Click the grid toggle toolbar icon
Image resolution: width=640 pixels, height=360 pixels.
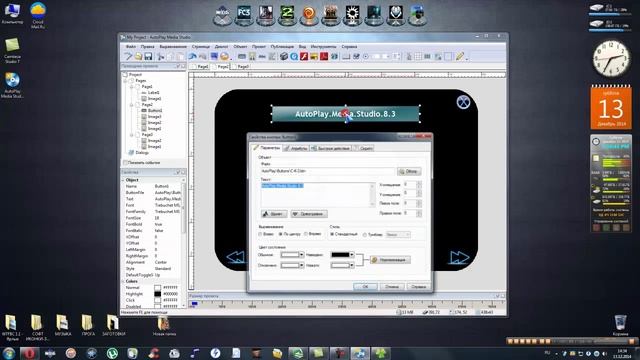coord(418,56)
